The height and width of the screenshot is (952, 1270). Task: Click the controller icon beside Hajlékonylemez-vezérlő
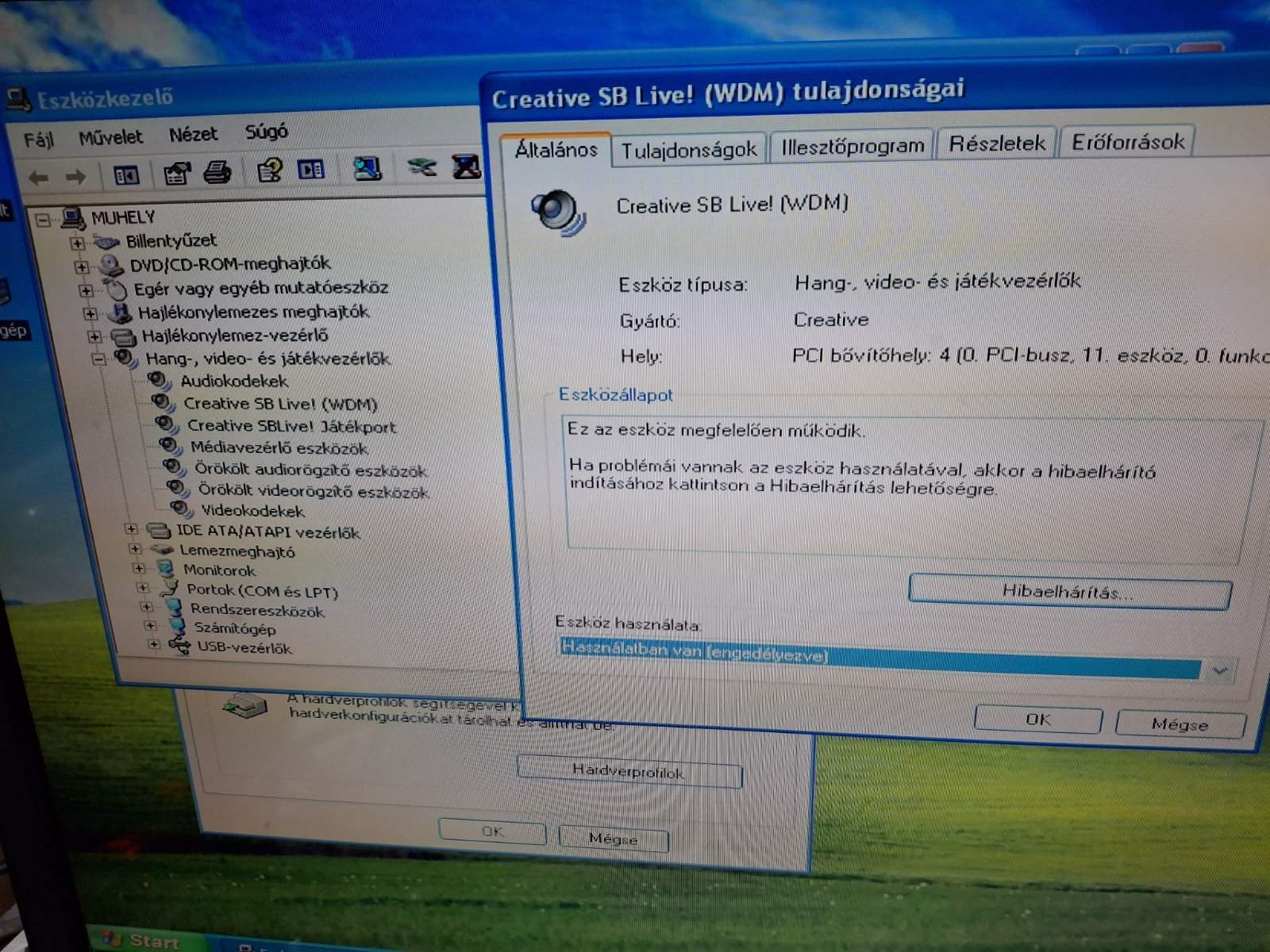point(123,337)
